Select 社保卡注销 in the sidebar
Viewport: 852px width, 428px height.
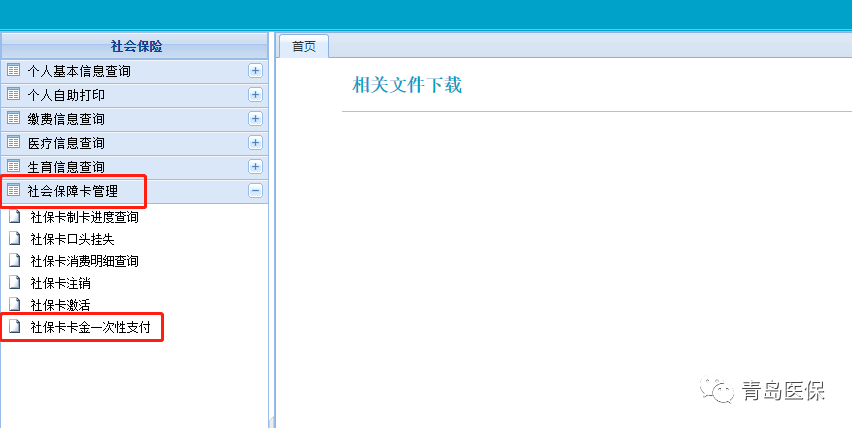[61, 283]
